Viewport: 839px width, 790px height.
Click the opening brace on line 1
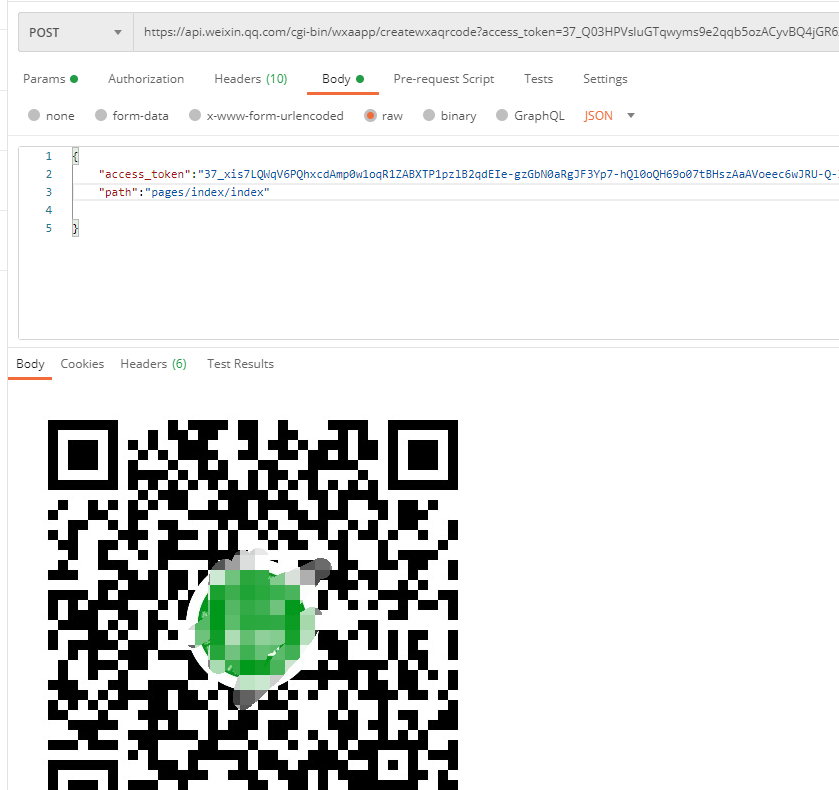pyautogui.click(x=75, y=156)
